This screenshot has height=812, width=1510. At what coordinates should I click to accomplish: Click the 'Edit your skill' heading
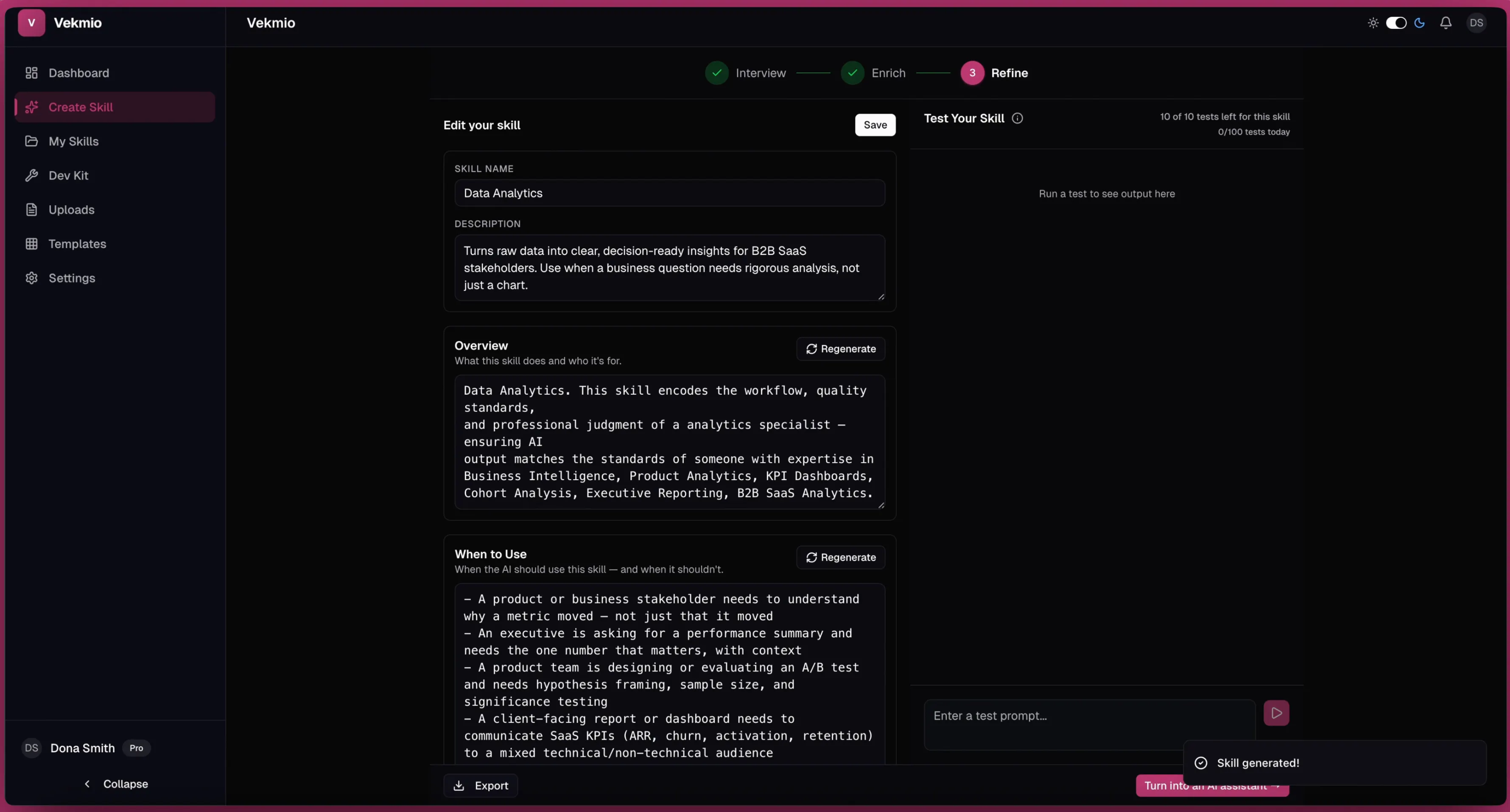coord(482,125)
